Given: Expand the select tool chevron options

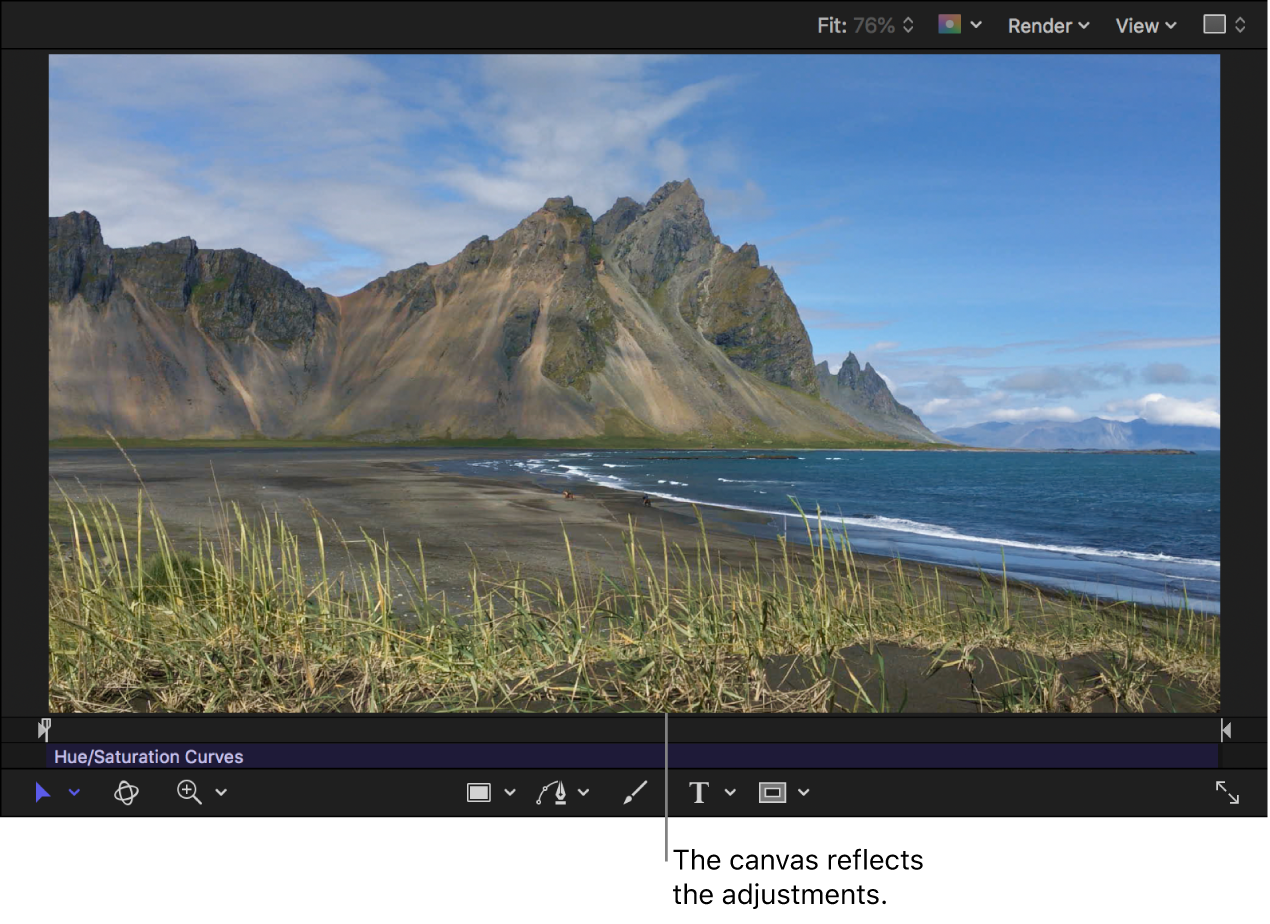Looking at the screenshot, I should pyautogui.click(x=74, y=793).
